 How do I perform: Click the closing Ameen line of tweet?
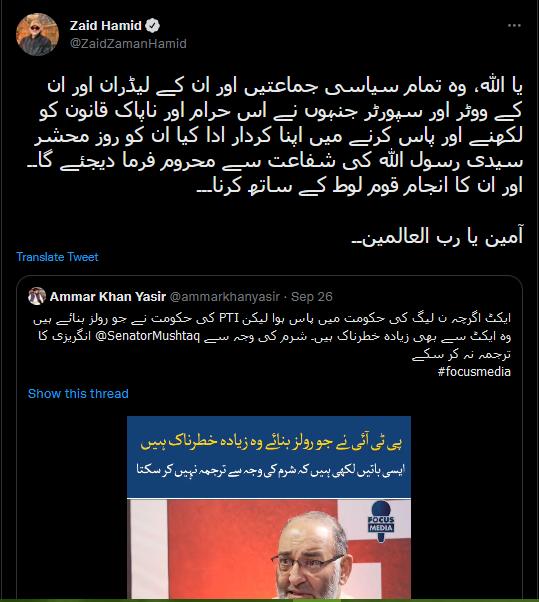click(438, 236)
